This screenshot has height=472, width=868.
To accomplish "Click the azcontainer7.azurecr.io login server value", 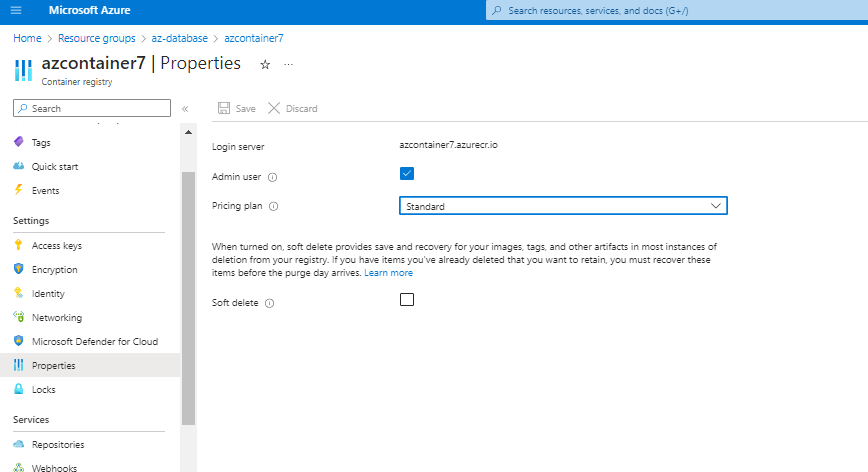I will pyautogui.click(x=448, y=145).
